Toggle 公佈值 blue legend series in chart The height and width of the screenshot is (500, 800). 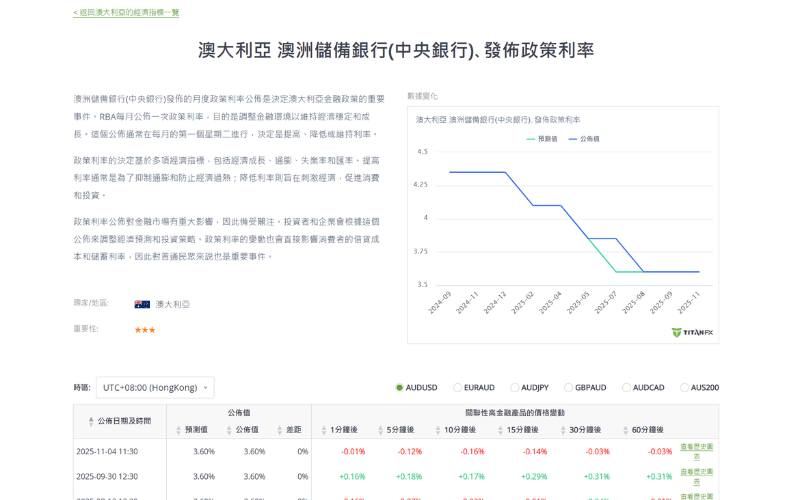click(584, 139)
